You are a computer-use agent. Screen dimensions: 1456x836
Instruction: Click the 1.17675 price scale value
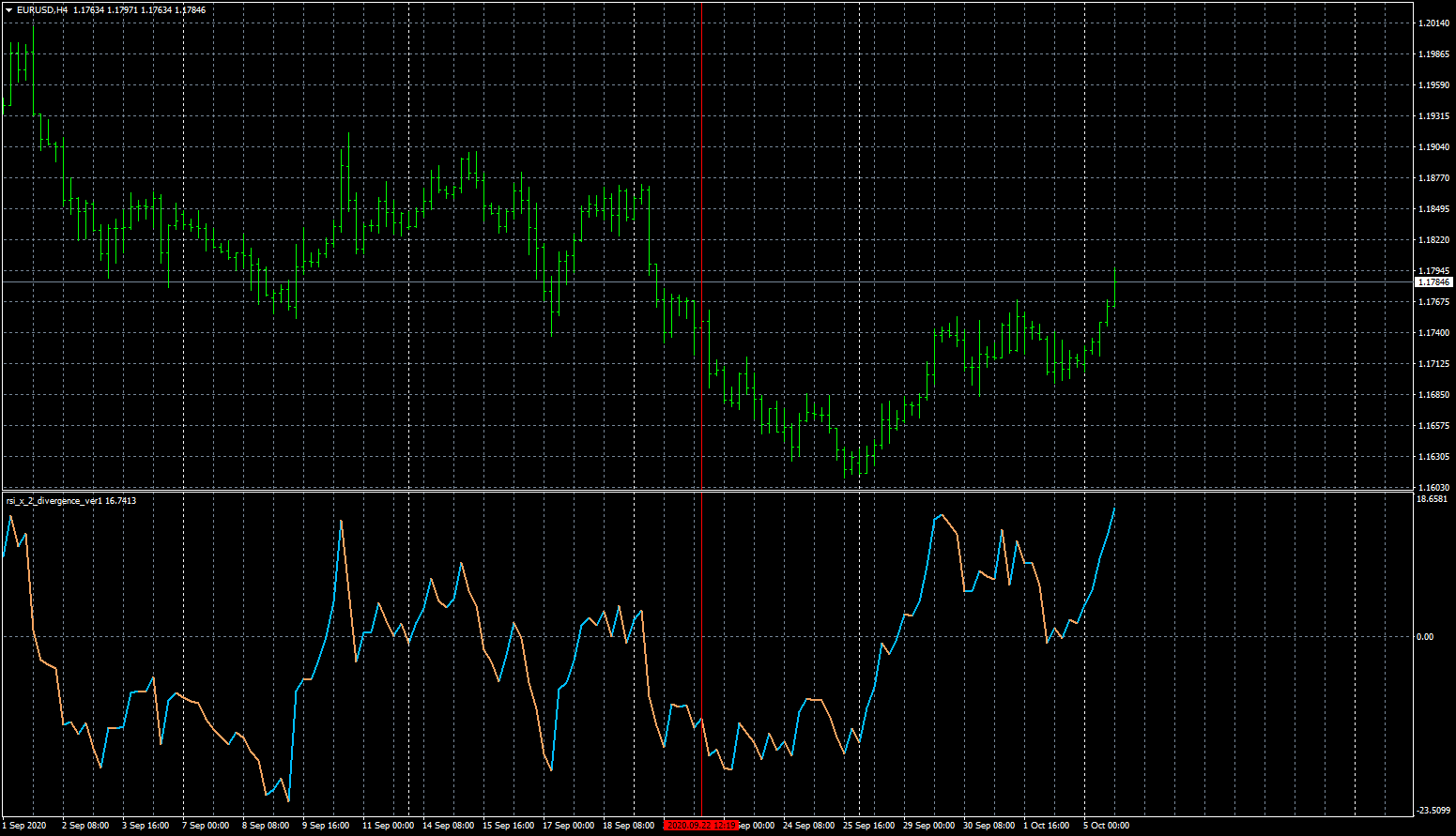point(1433,302)
